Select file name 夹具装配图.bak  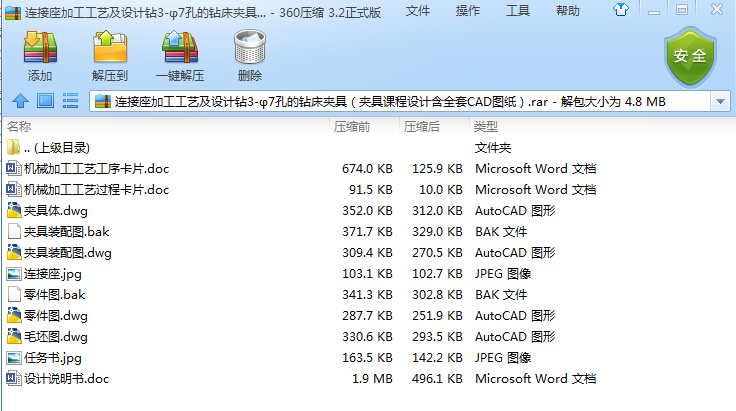click(67, 232)
